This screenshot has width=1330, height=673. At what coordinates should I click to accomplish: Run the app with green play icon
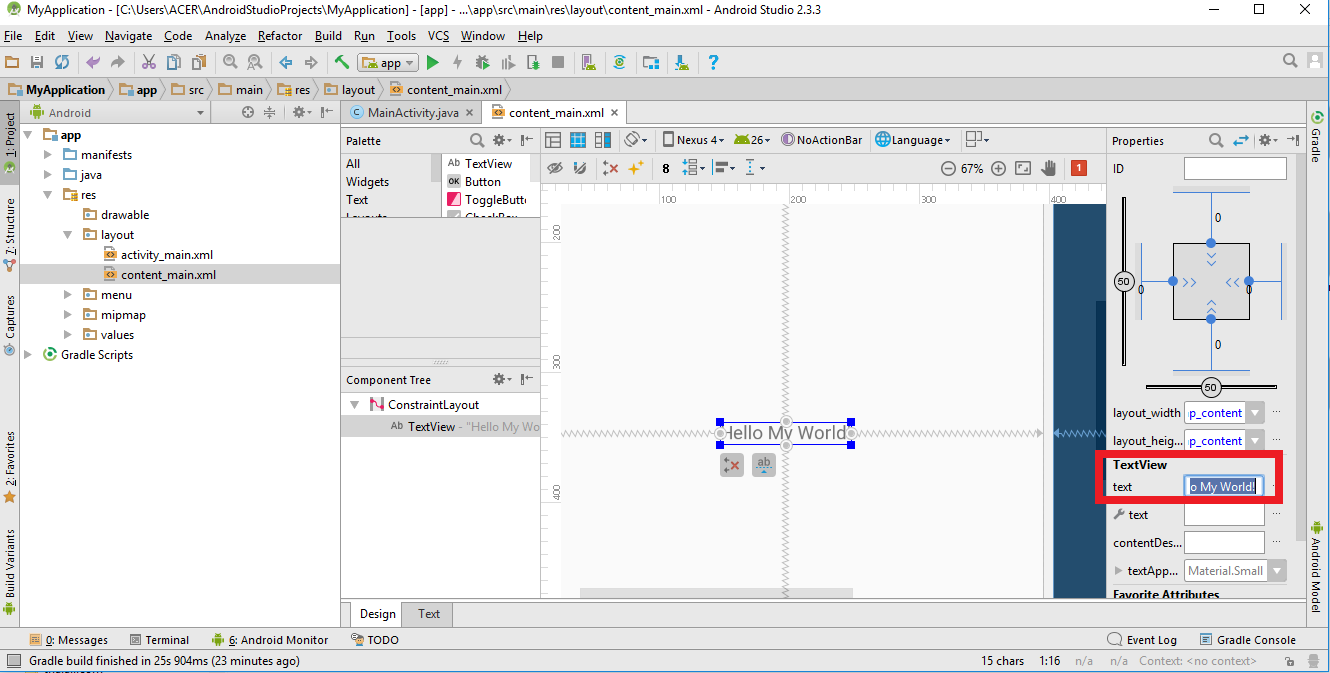tap(433, 62)
